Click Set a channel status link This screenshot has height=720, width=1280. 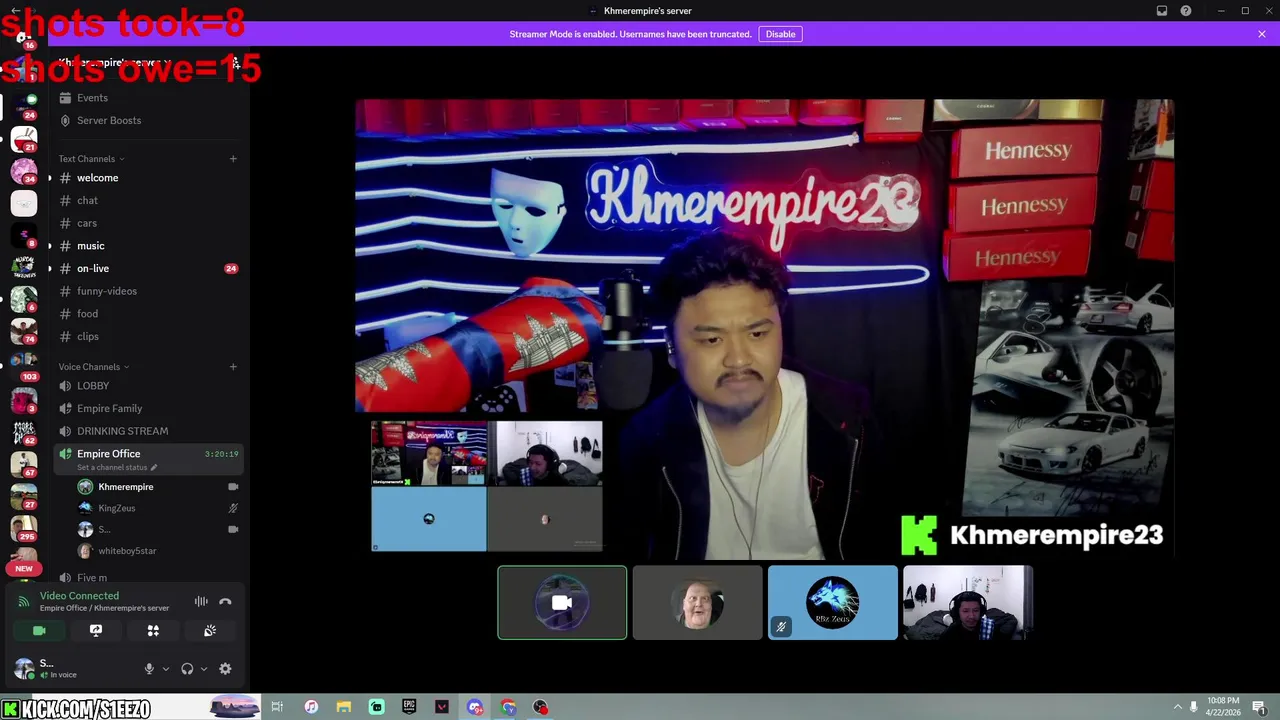(112, 468)
